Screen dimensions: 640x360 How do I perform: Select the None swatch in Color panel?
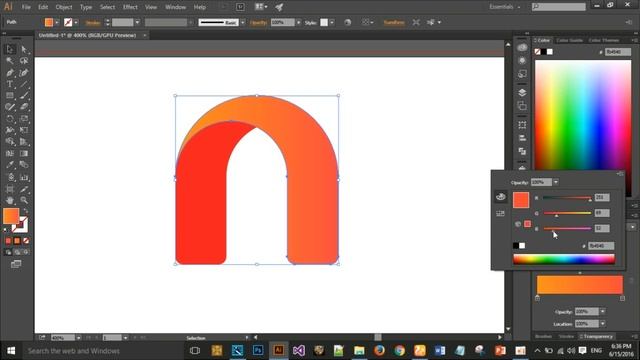pyautogui.click(x=538, y=52)
